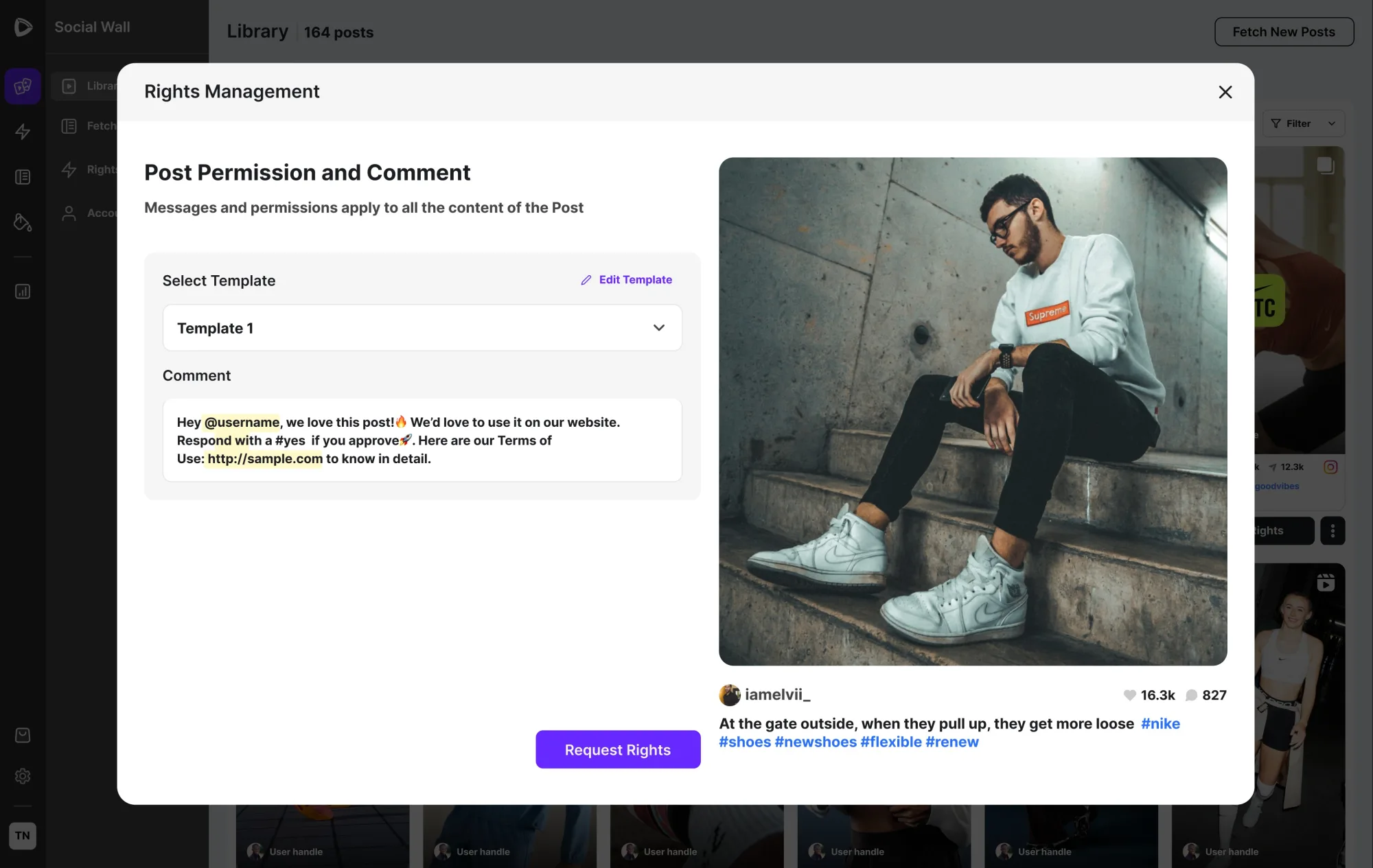Click the @username placeholder in comment
Image resolution: width=1373 pixels, height=868 pixels.
point(242,422)
